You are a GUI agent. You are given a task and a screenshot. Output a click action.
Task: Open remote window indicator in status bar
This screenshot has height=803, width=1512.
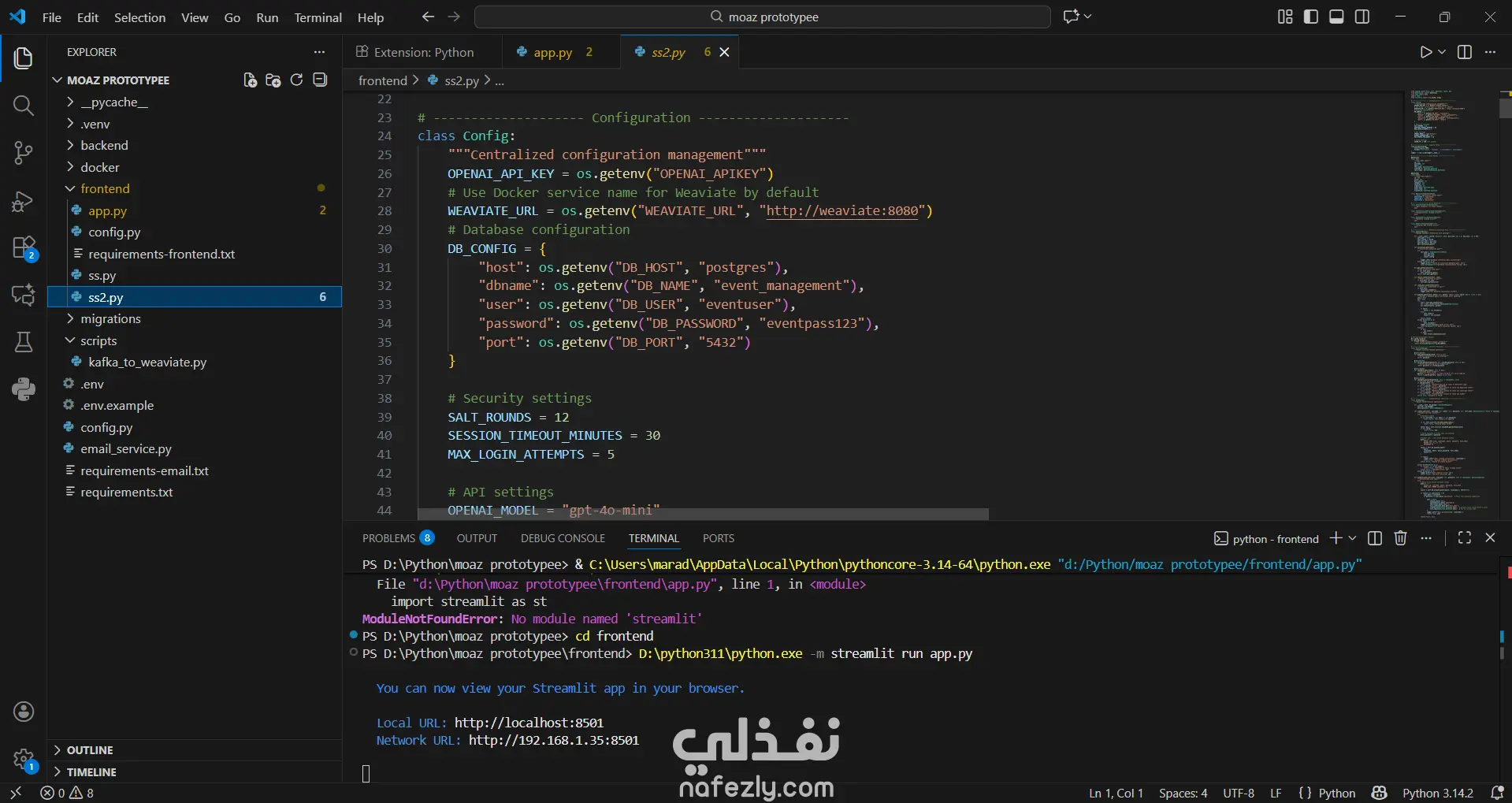pyautogui.click(x=16, y=793)
